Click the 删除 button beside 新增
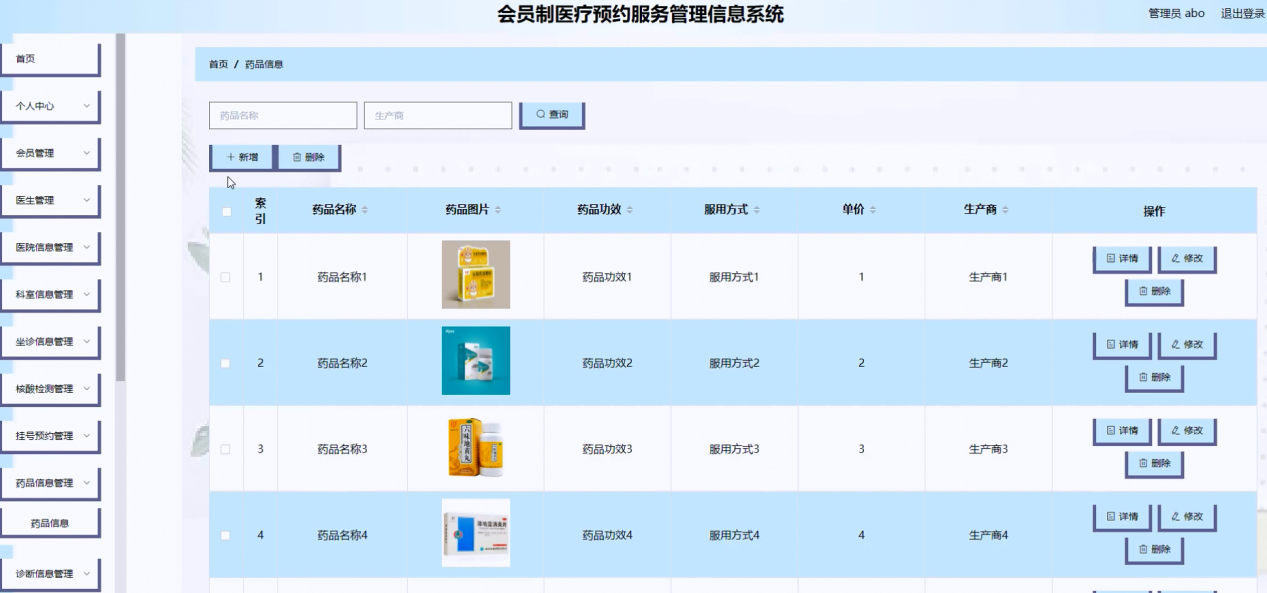The height and width of the screenshot is (593, 1267). click(x=309, y=157)
